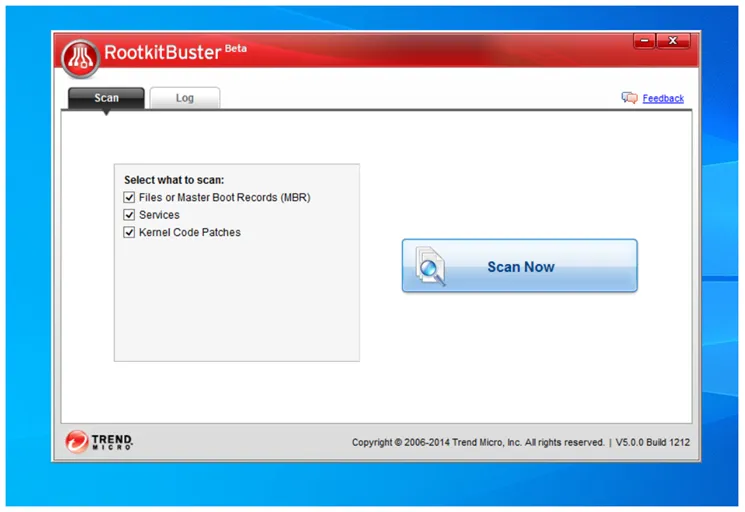
Task: Disable the Kernel Code Patches checkbox
Action: point(129,232)
